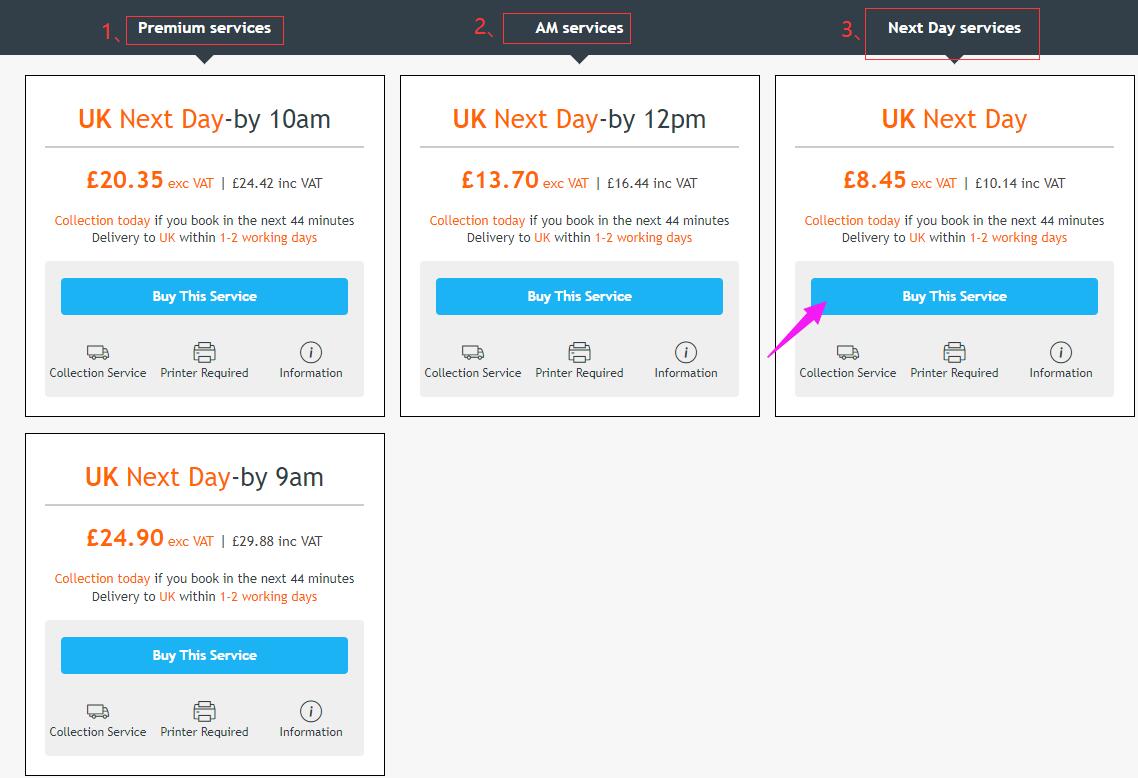Click Printer Required icon in 9am card

(204, 711)
